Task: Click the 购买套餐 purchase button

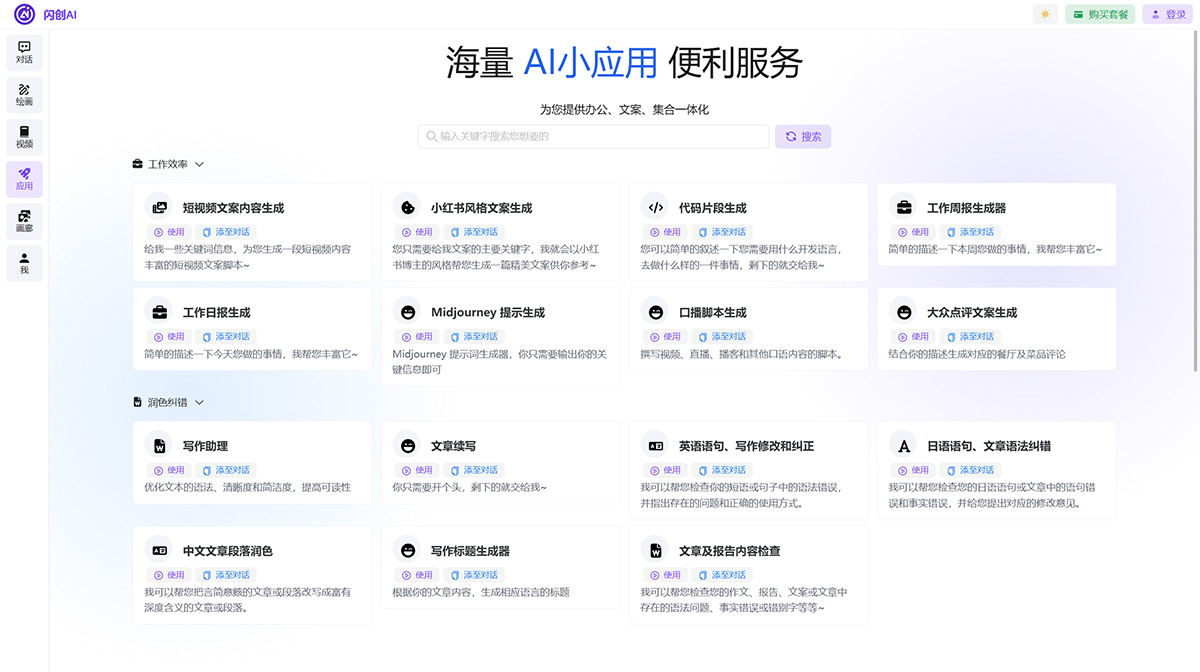Action: tap(1099, 13)
